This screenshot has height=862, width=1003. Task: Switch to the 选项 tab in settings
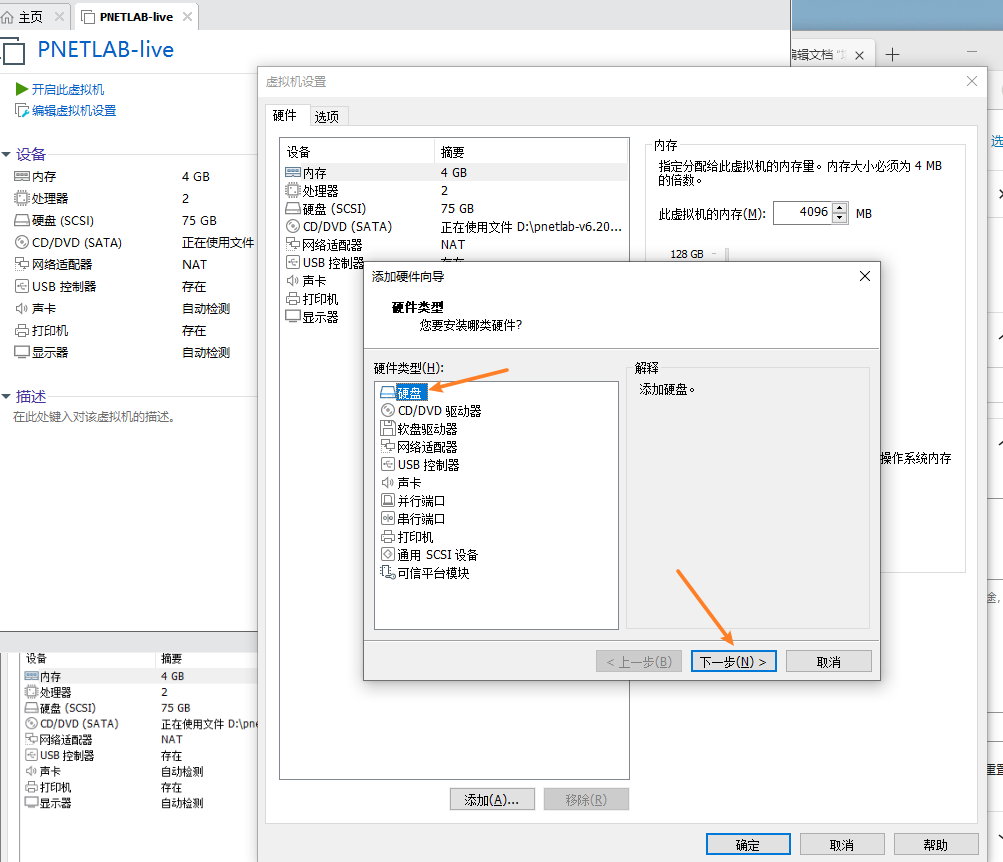tap(327, 115)
